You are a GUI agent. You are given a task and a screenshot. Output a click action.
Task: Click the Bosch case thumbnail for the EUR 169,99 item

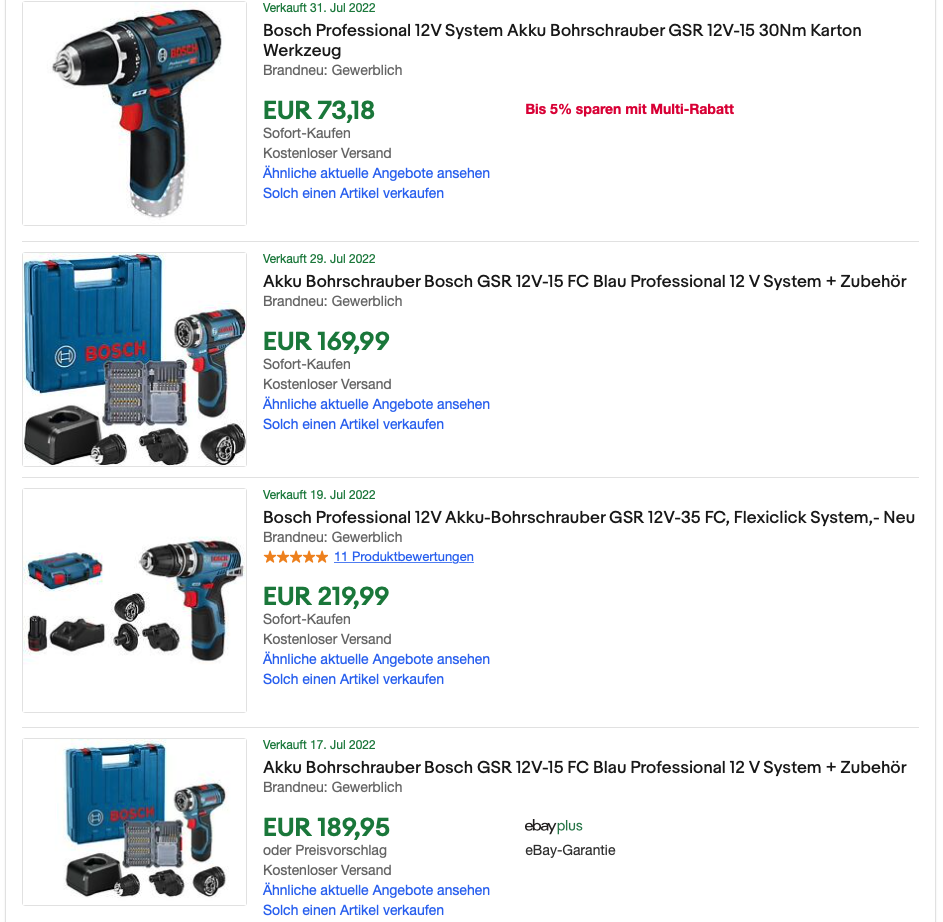(134, 359)
